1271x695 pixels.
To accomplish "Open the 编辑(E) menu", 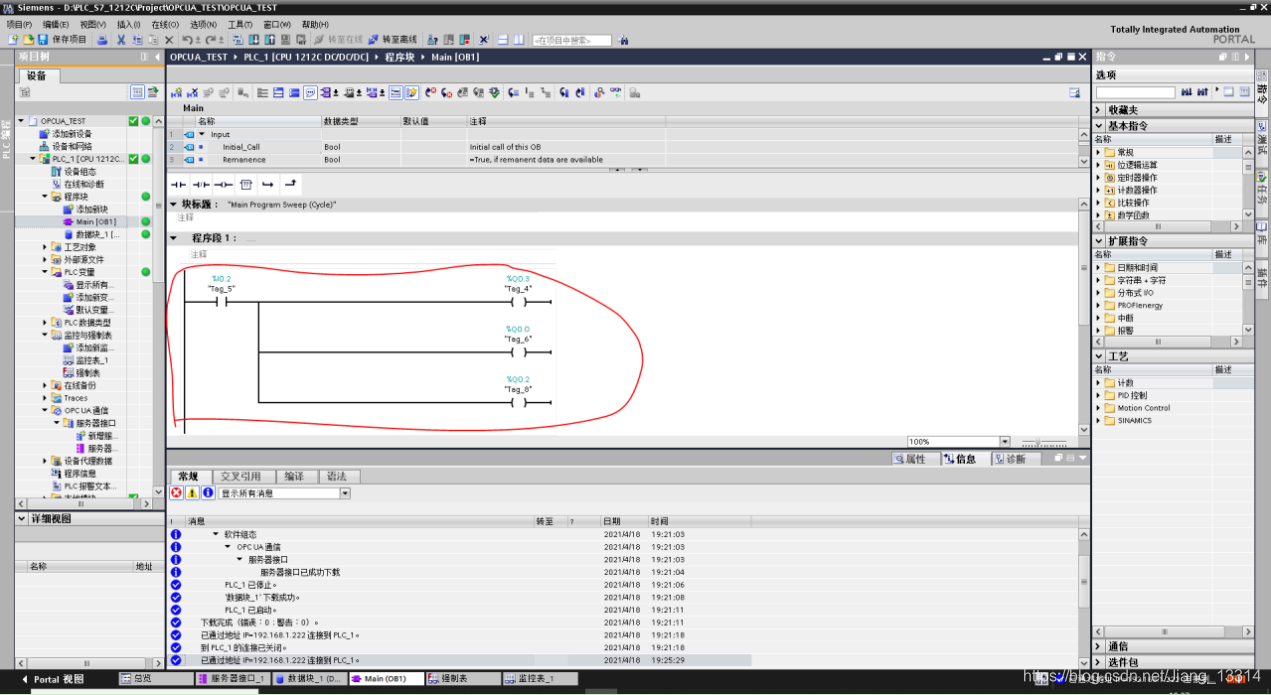I will tap(56, 24).
